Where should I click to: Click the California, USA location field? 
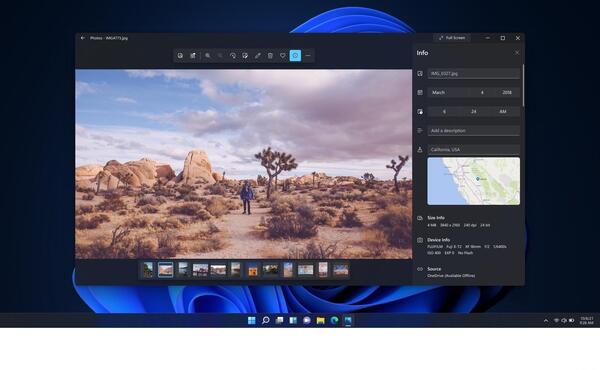[x=473, y=150]
